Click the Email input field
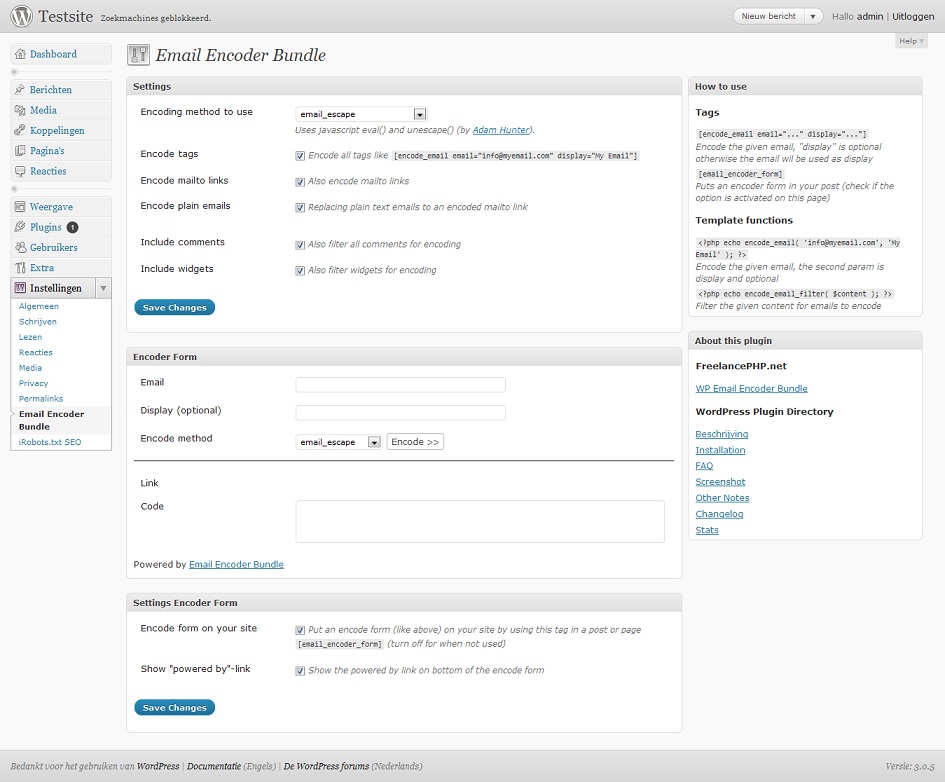This screenshot has height=782, width=945. pyautogui.click(x=400, y=384)
